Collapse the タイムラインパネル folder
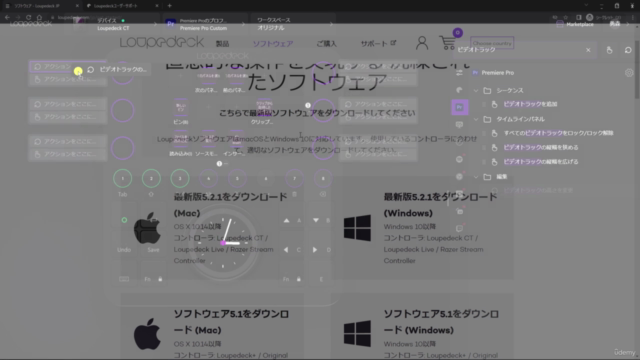 coord(476,119)
